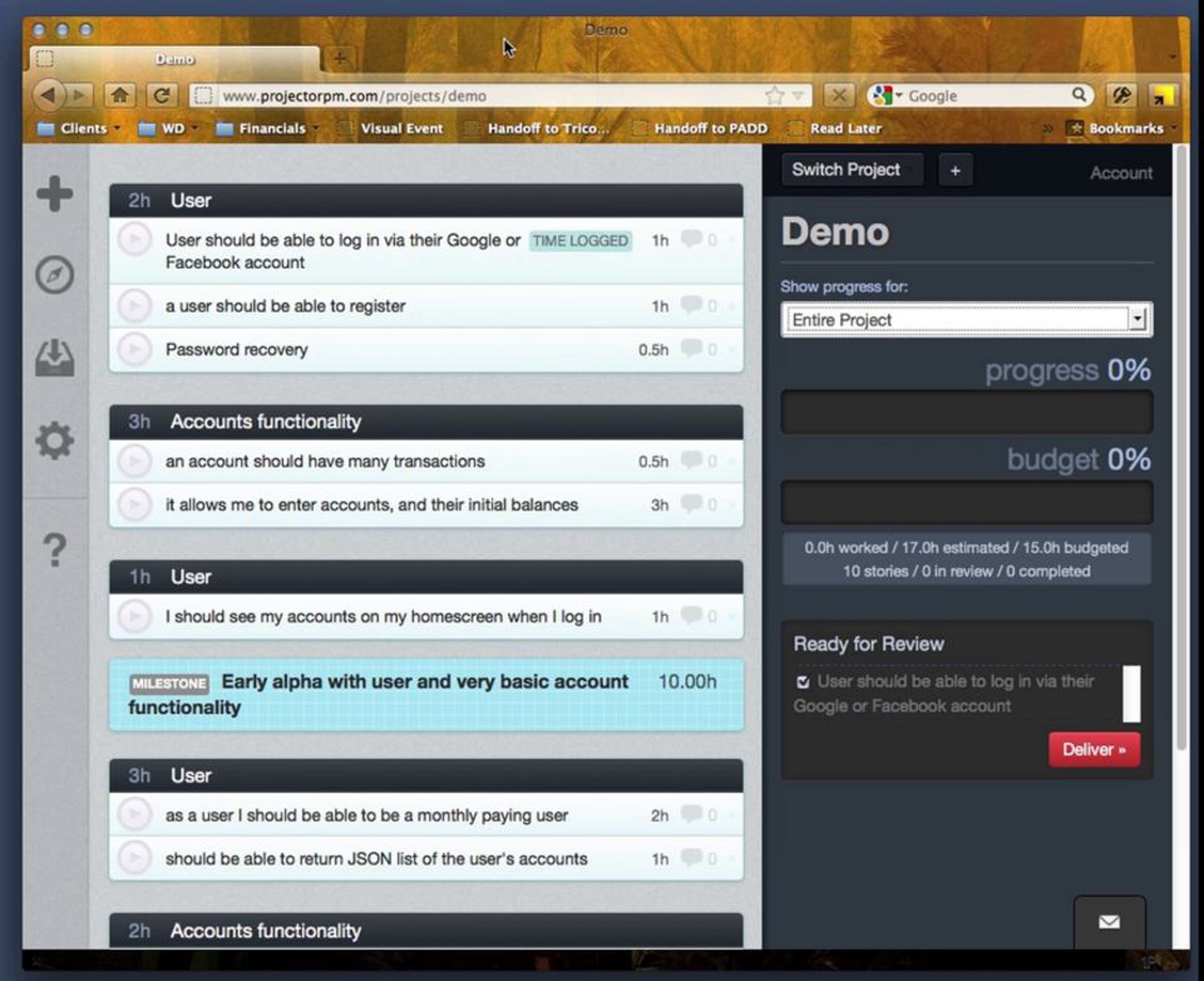Click the Account link
This screenshot has height=981, width=1204.
coord(1121,172)
